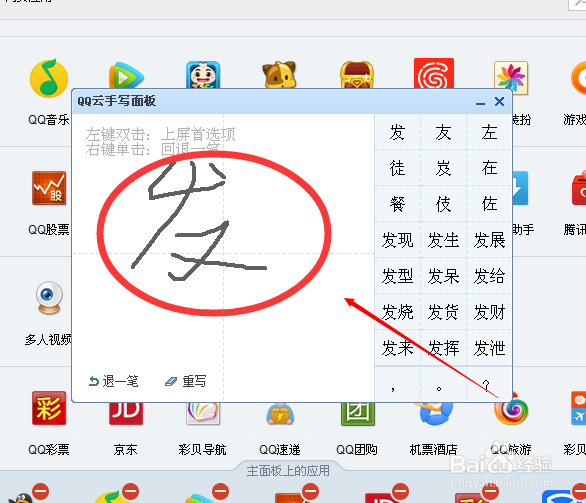The width and height of the screenshot is (586, 503).
Task: Select candidate character 伎
Action: (x=443, y=204)
